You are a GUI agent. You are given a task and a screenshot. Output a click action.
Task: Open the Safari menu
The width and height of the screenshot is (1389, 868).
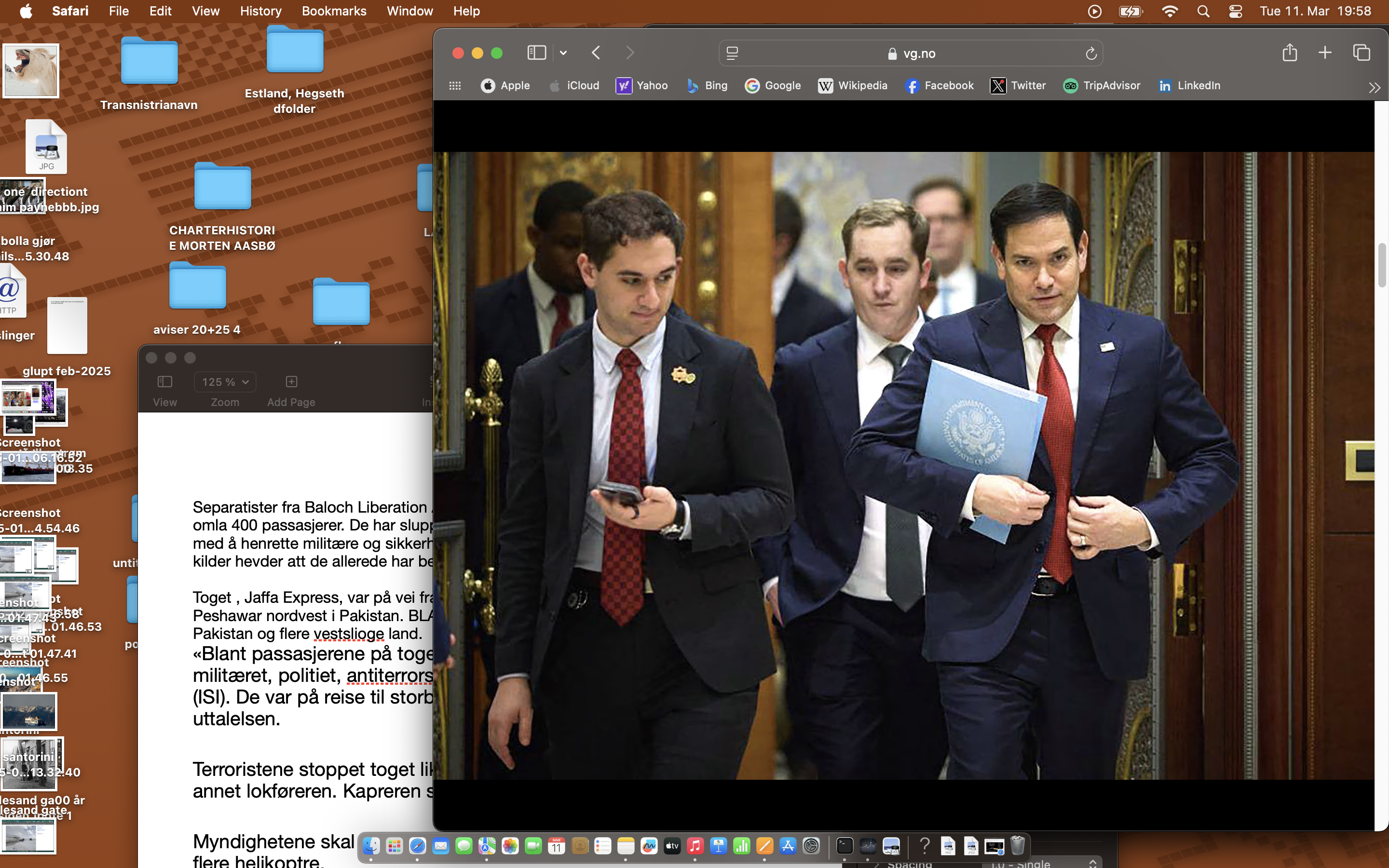(70, 11)
